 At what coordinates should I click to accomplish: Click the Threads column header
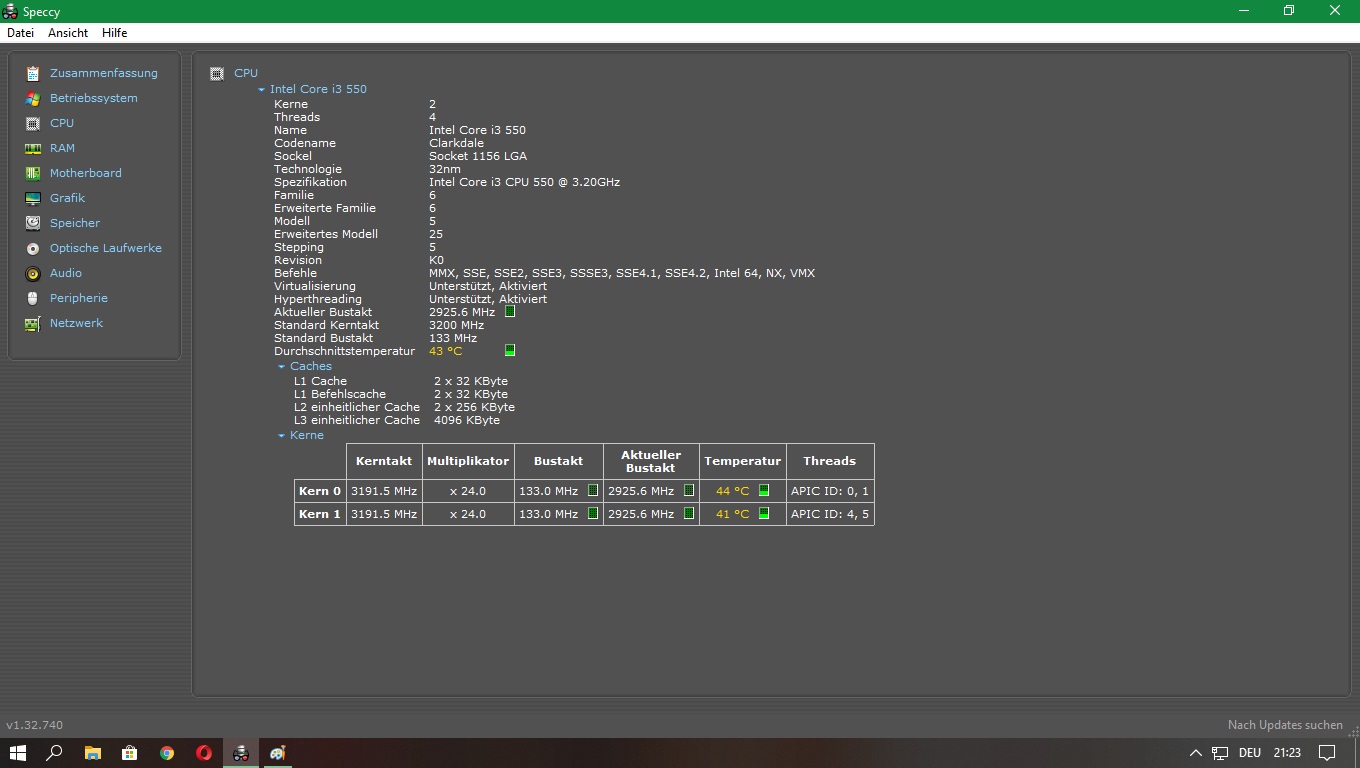point(830,461)
